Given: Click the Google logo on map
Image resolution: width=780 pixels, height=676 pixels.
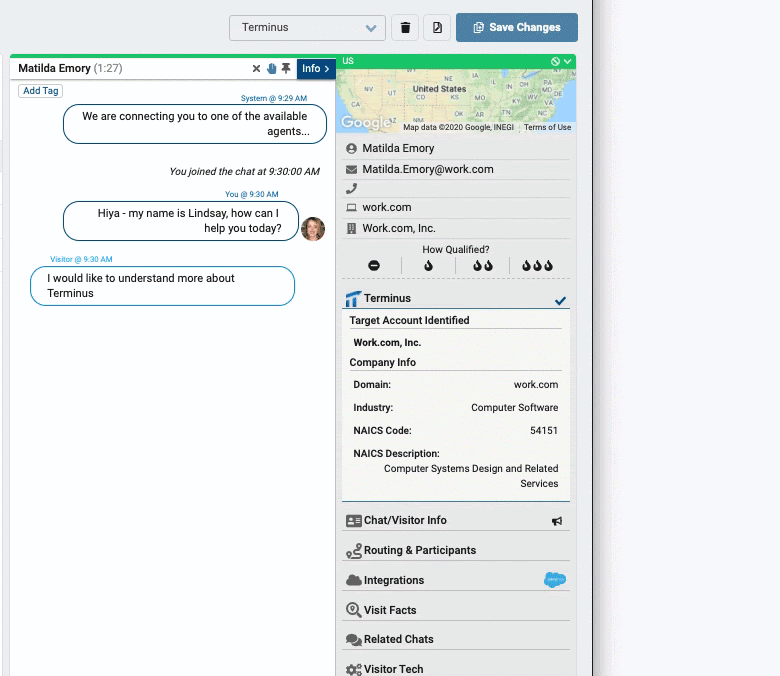Looking at the screenshot, I should click(366, 122).
